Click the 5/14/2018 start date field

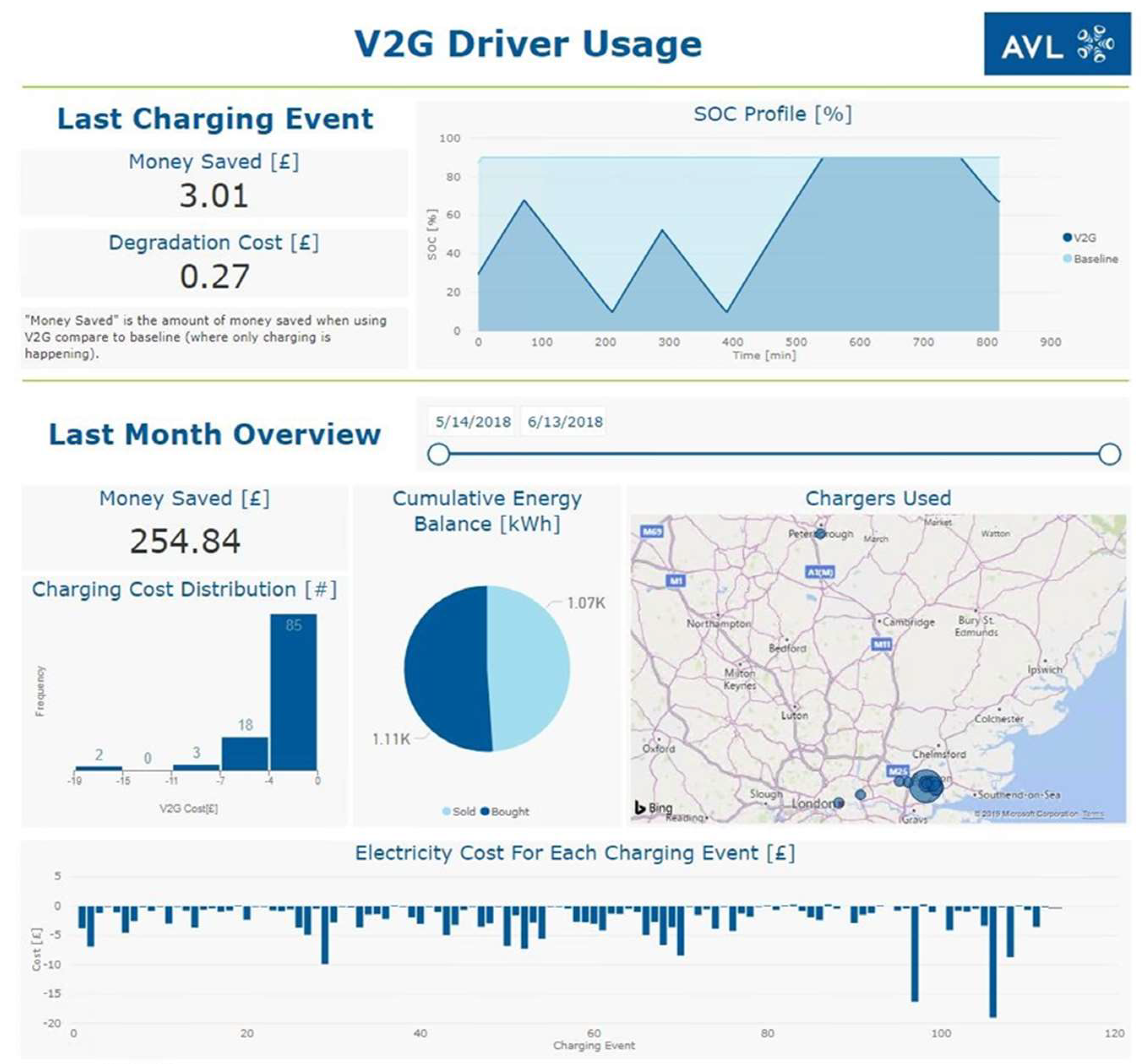pos(472,421)
